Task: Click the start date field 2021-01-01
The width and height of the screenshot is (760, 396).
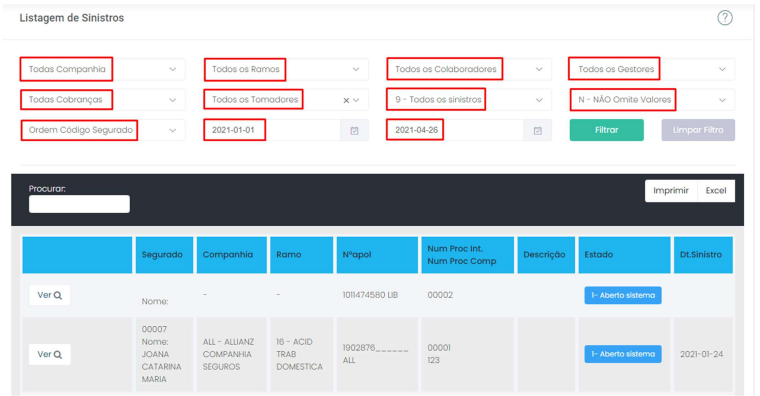Action: (x=271, y=130)
